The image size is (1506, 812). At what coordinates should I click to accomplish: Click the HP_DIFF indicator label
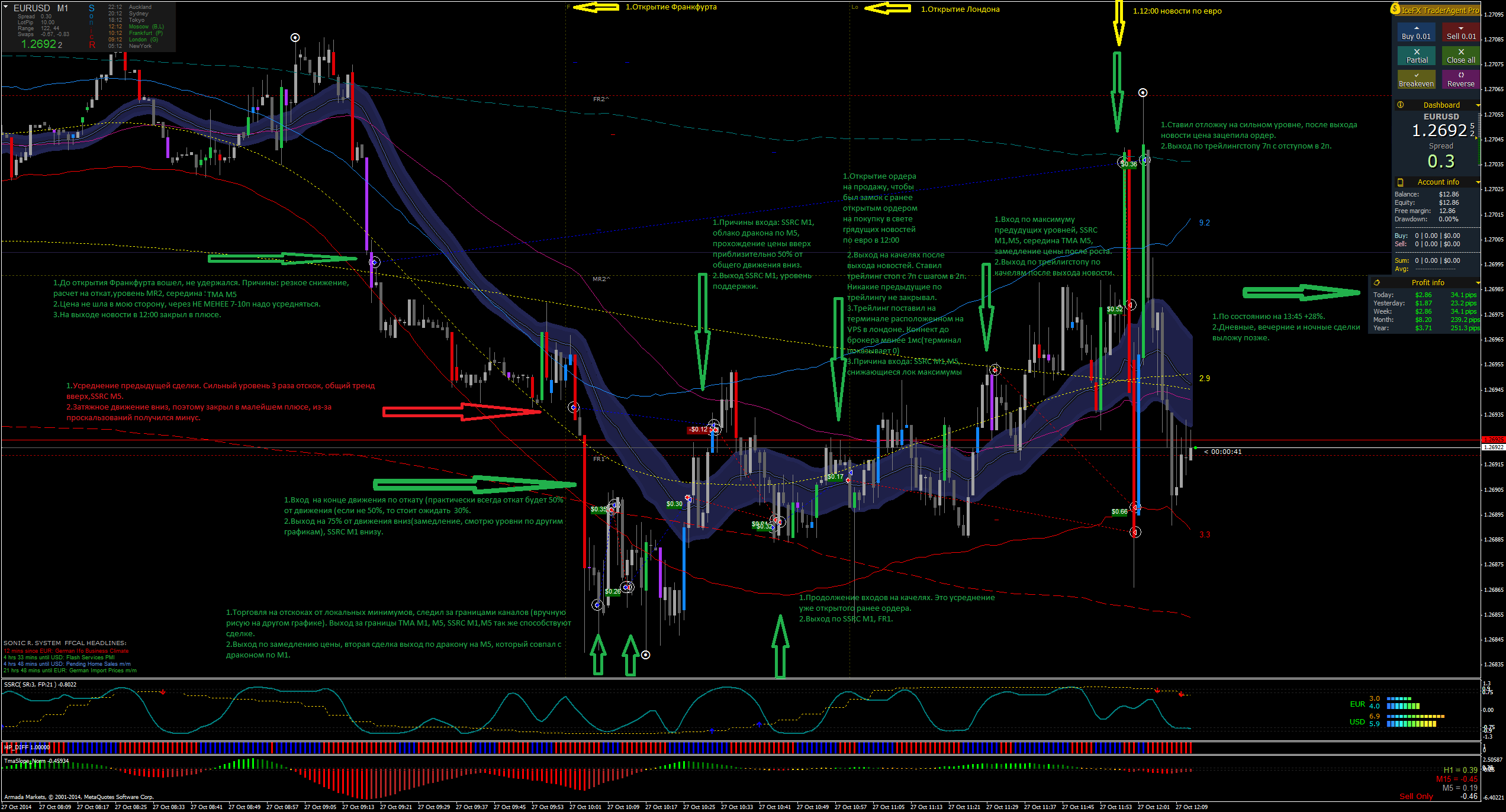pyautogui.click(x=27, y=747)
